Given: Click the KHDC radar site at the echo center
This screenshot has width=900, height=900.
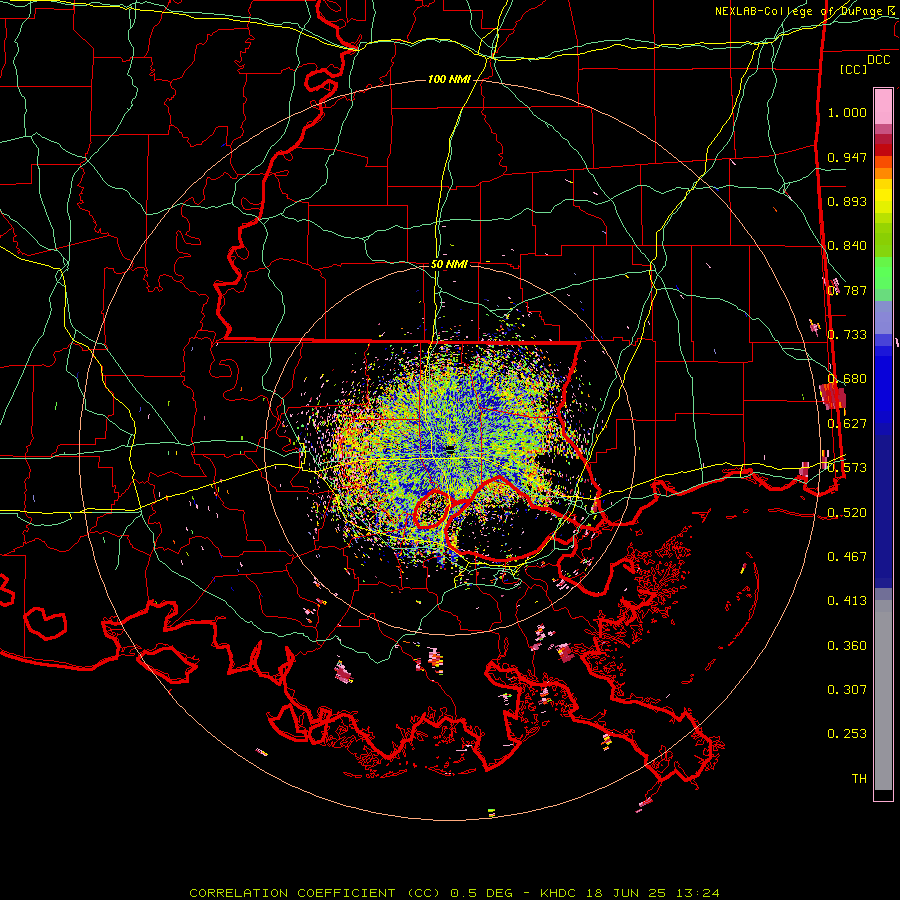Looking at the screenshot, I should 451,448.
